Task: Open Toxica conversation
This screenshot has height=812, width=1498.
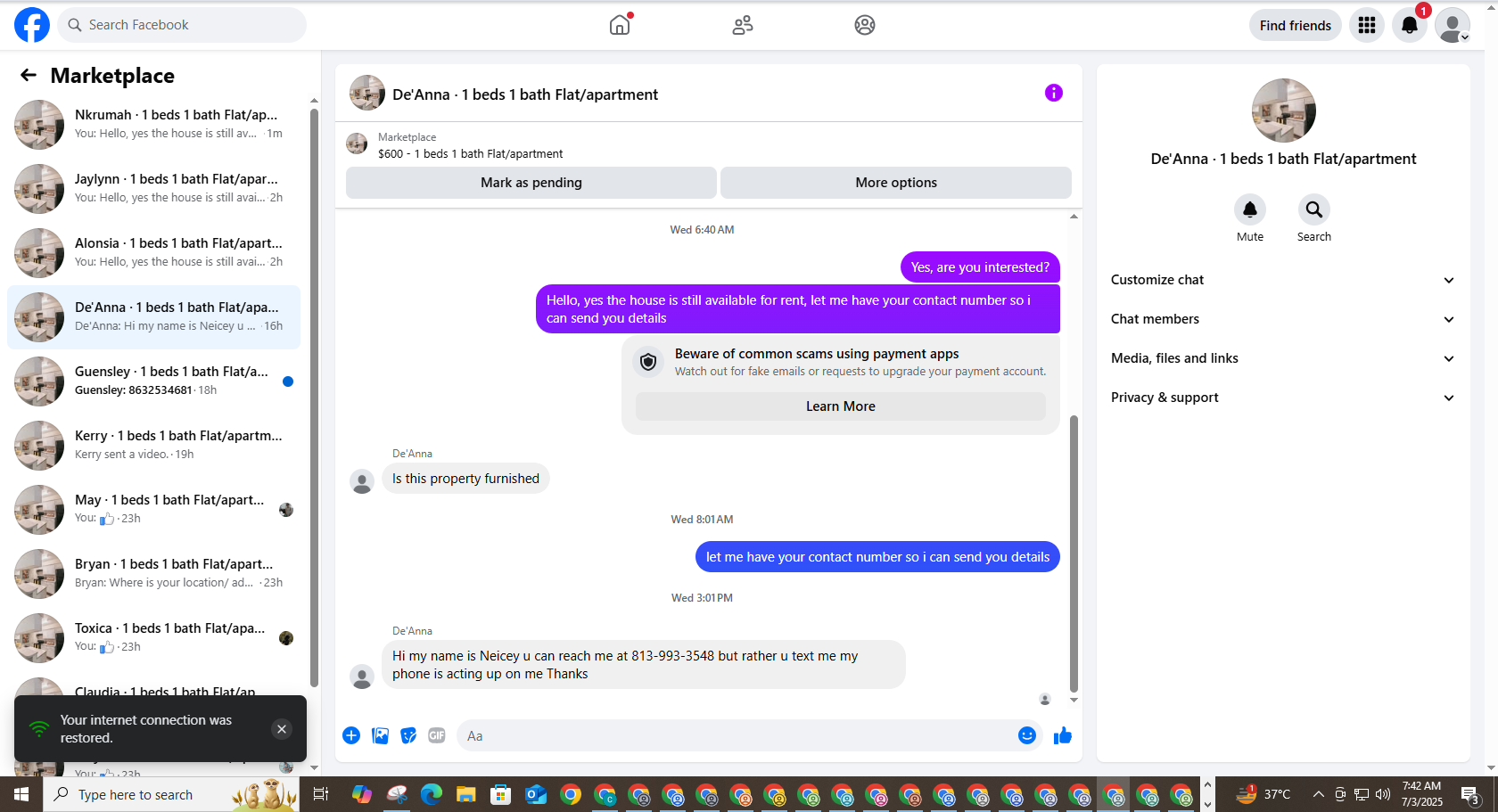Action: (x=154, y=638)
